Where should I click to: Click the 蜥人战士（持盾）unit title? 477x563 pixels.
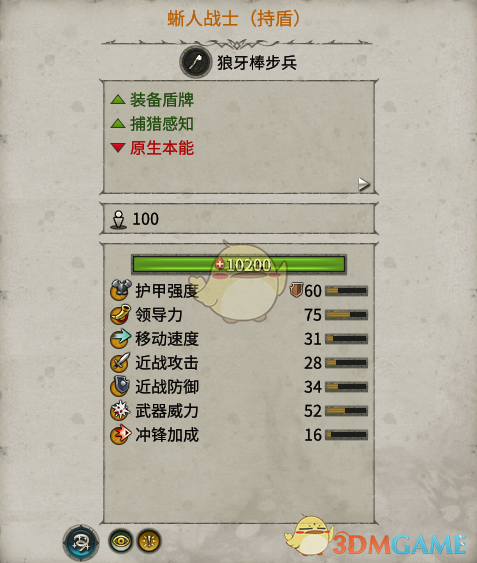coord(234,18)
